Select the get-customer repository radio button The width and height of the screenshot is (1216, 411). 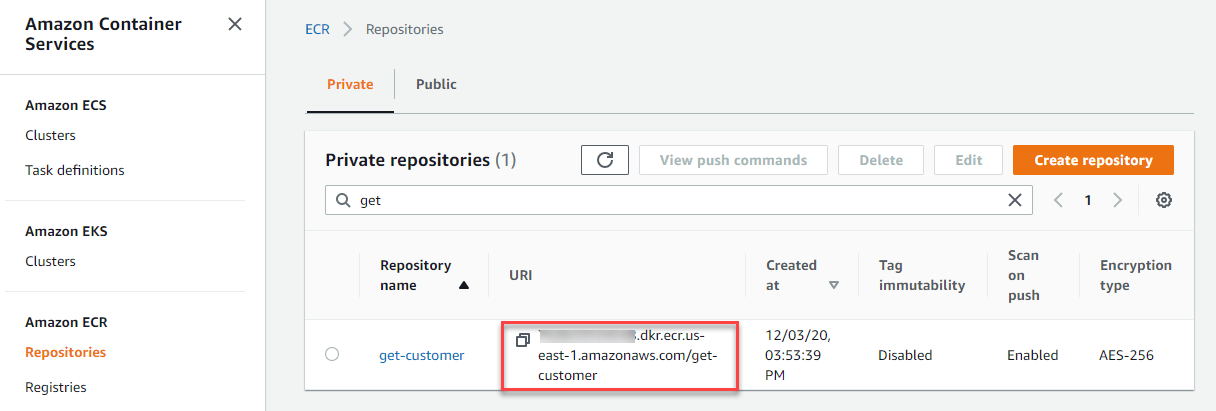pos(332,354)
